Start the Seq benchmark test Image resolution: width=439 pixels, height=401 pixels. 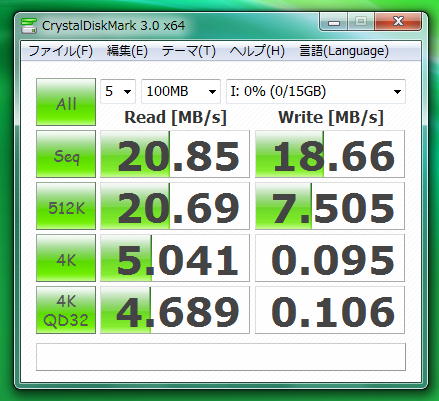(66, 154)
